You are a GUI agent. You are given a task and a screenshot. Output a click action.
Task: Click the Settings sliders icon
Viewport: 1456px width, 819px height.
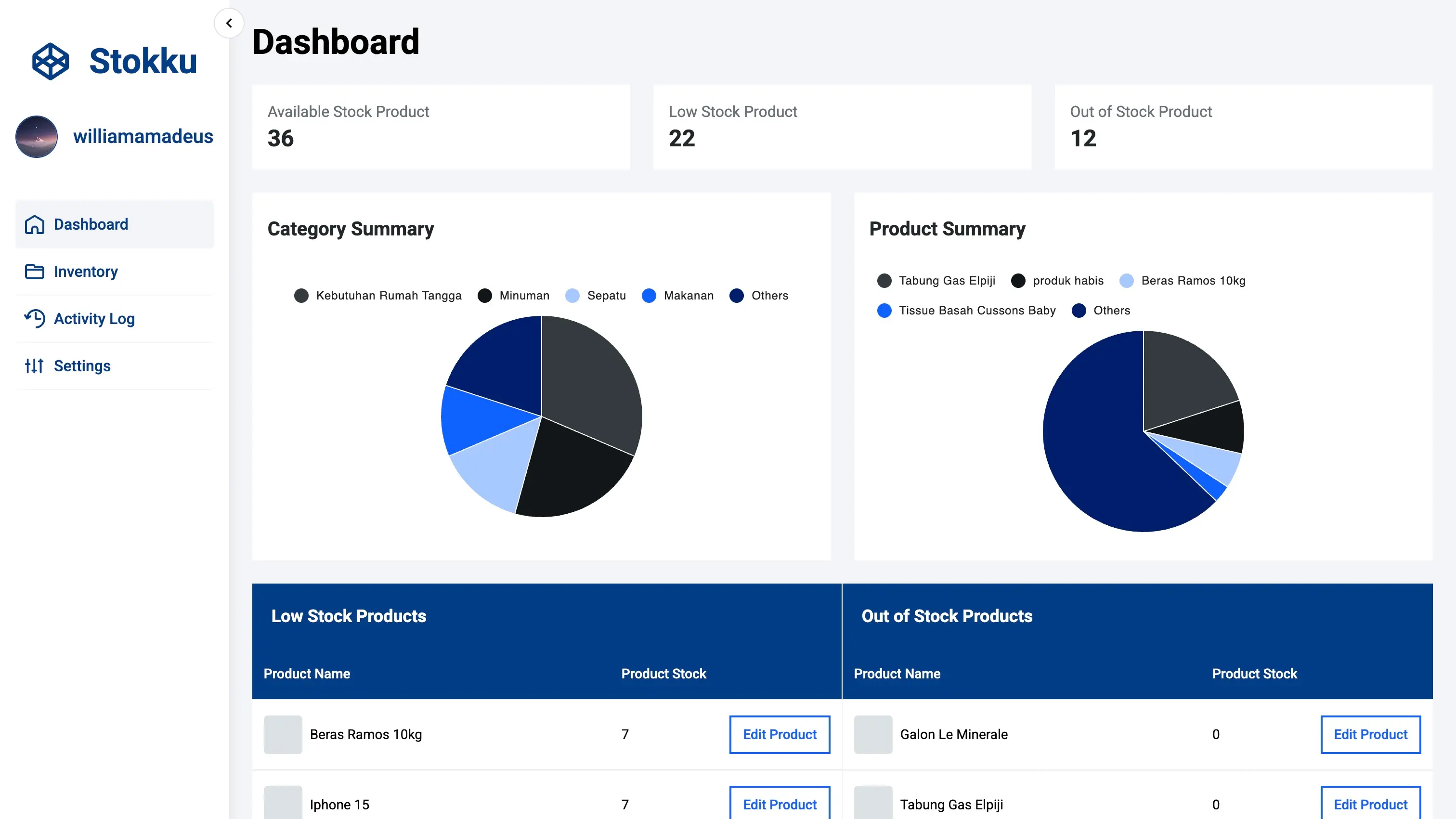34,366
